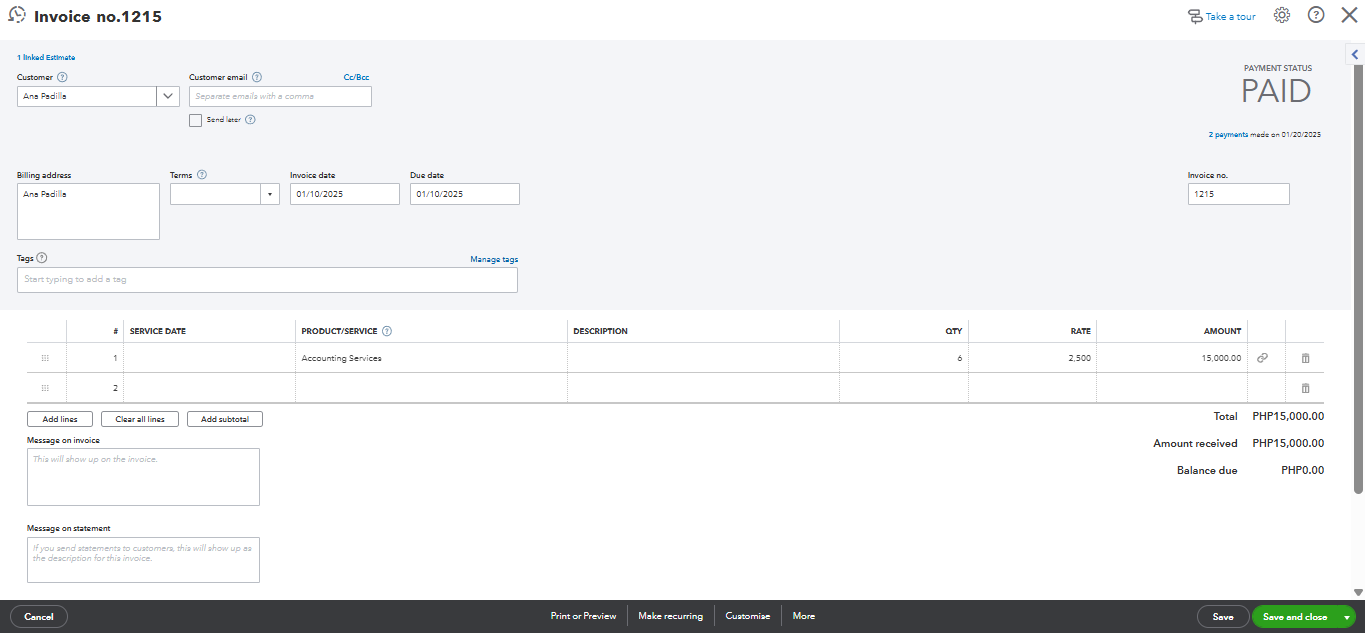Screen dimensions: 1365x633
Task: Delete line 1 using trash icon
Action: coord(1304,358)
